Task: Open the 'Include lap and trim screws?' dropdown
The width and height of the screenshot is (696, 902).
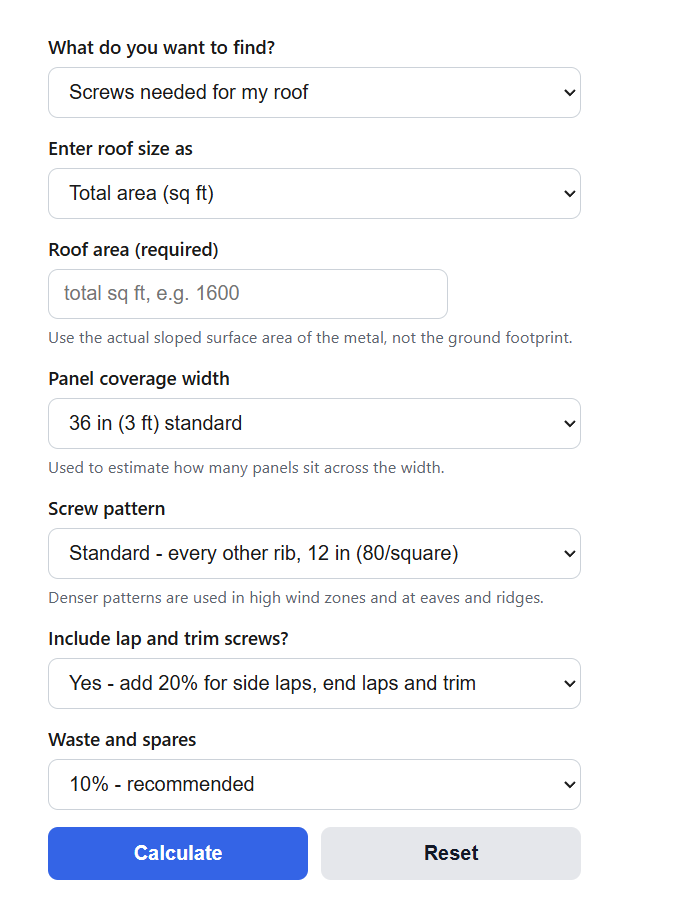Action: [314, 683]
